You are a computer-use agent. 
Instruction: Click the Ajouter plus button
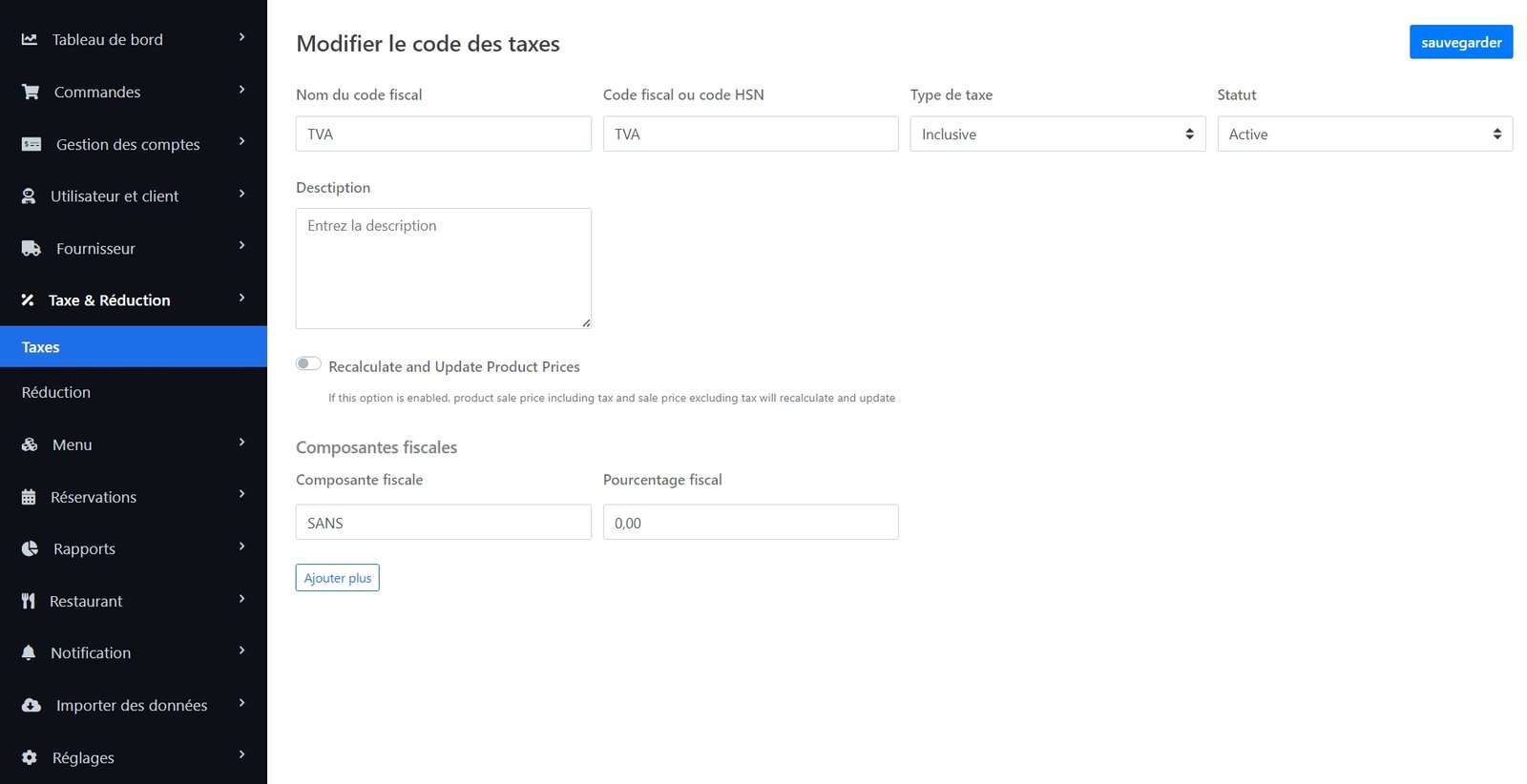tap(337, 578)
